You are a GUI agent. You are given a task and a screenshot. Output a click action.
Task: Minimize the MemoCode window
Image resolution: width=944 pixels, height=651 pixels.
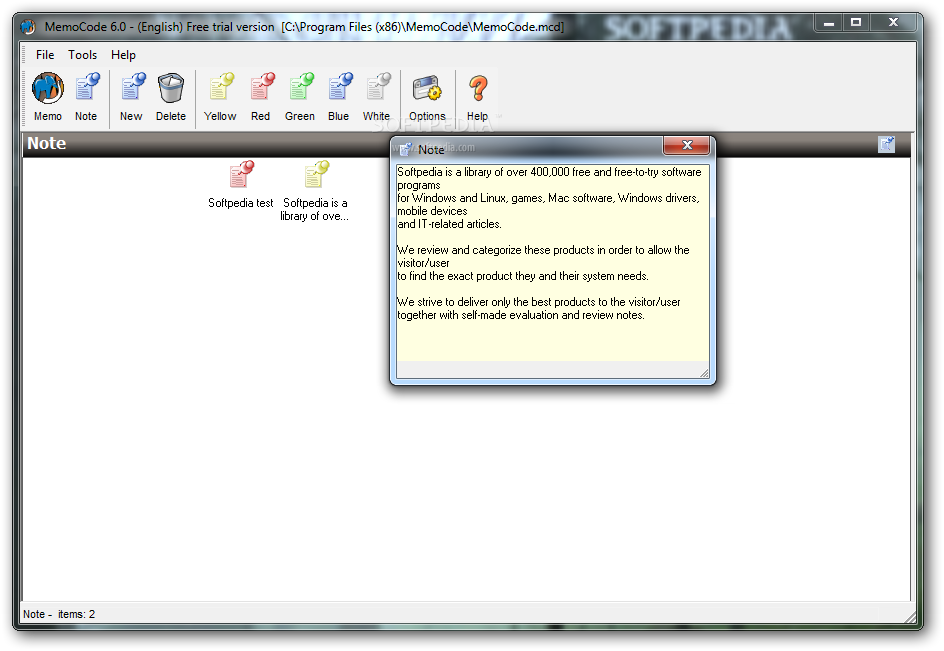[x=829, y=23]
